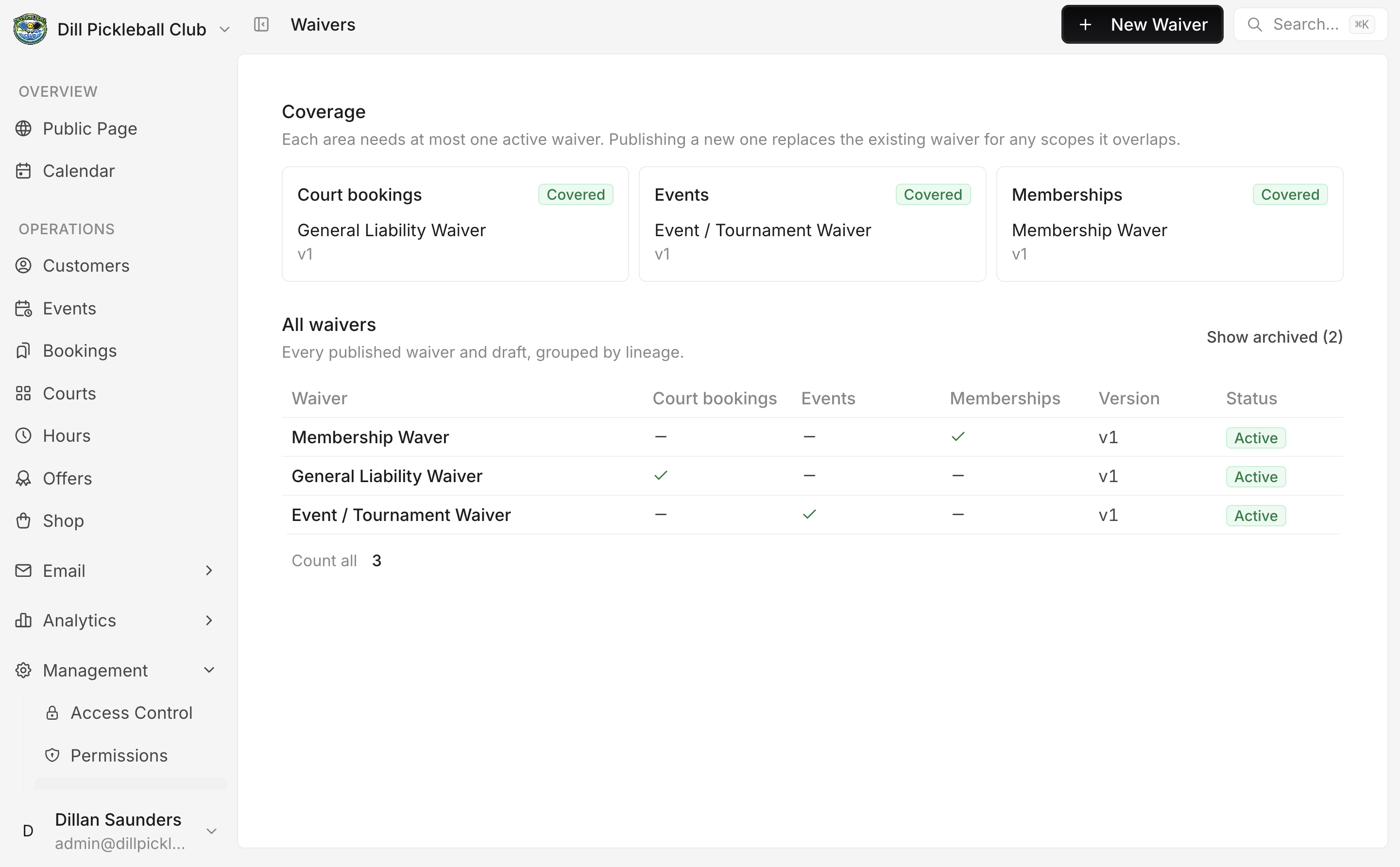Click the Count all summary

(x=336, y=560)
